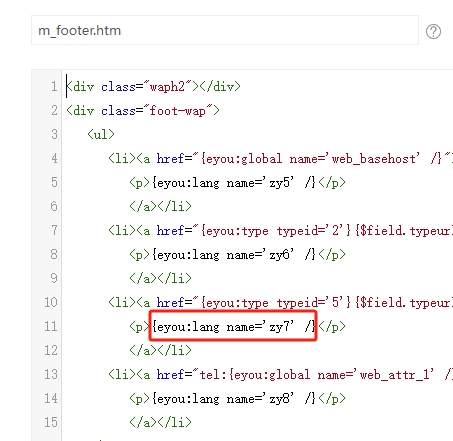Click the zy8 lang tag on line 14

pos(233,399)
